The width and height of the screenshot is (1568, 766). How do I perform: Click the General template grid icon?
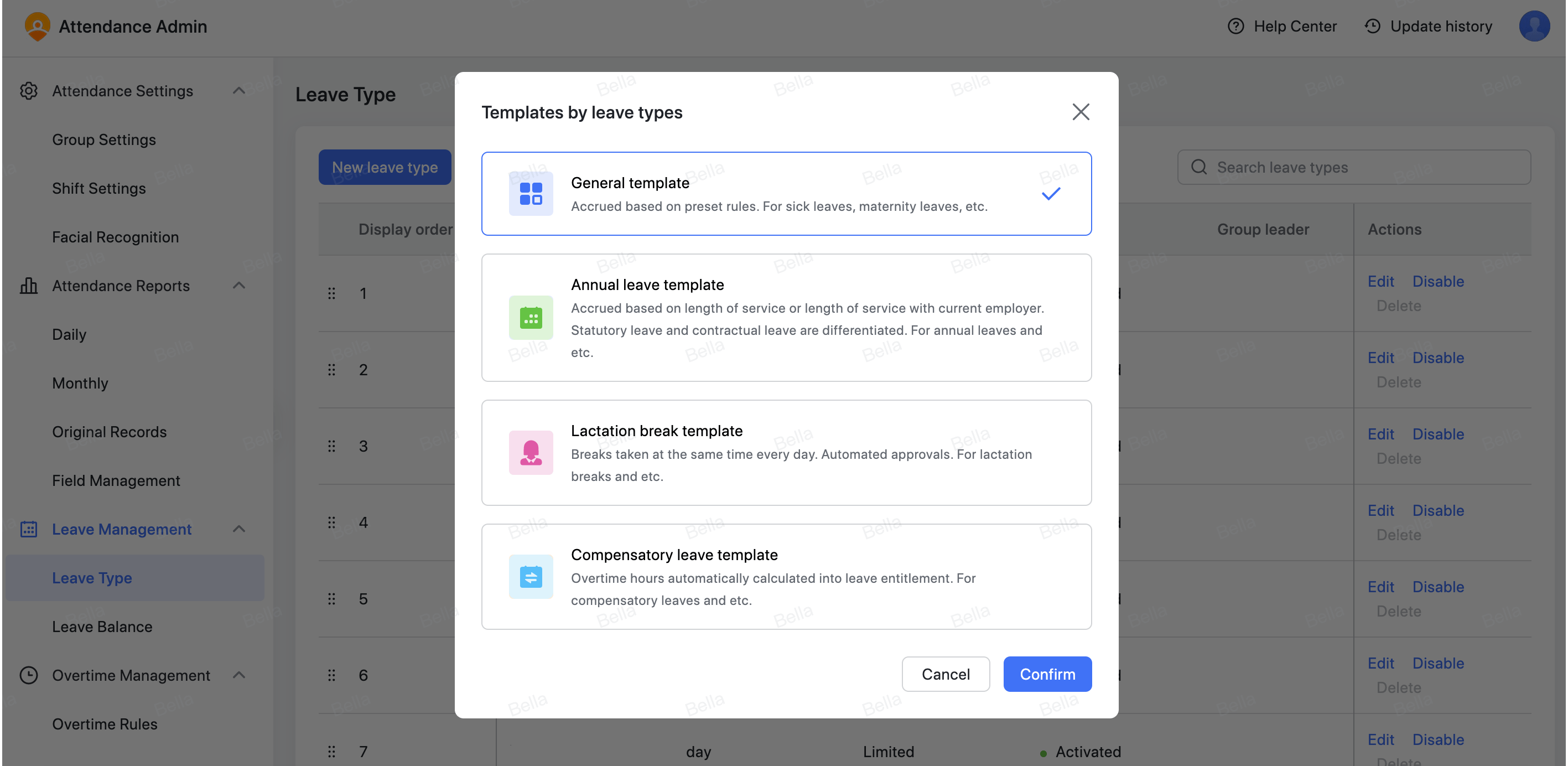coord(530,193)
